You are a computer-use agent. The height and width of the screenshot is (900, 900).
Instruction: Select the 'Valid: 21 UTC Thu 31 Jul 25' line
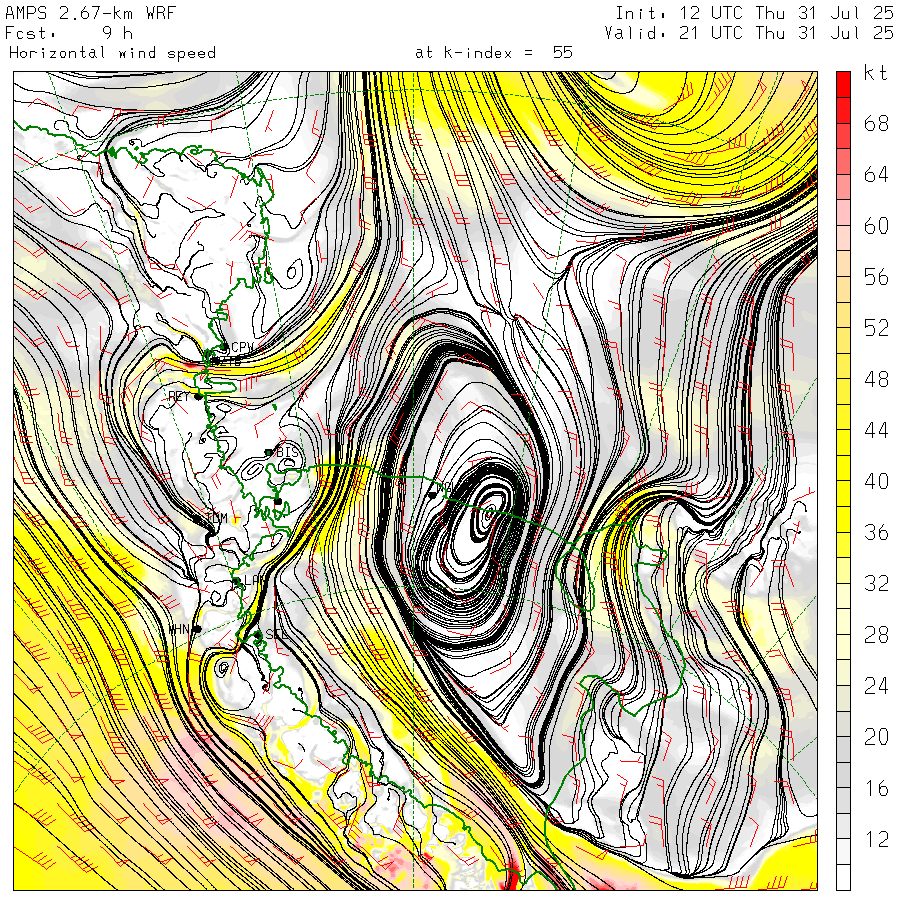[748, 33]
